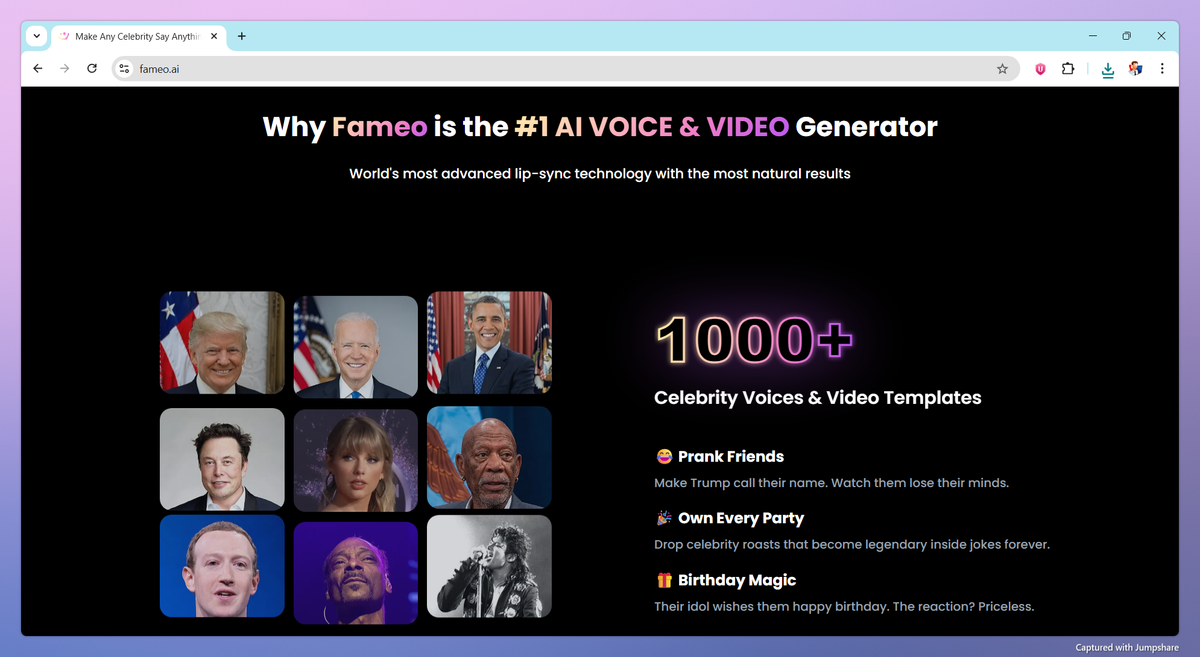Open the three-dot browser menu

pos(1161,69)
